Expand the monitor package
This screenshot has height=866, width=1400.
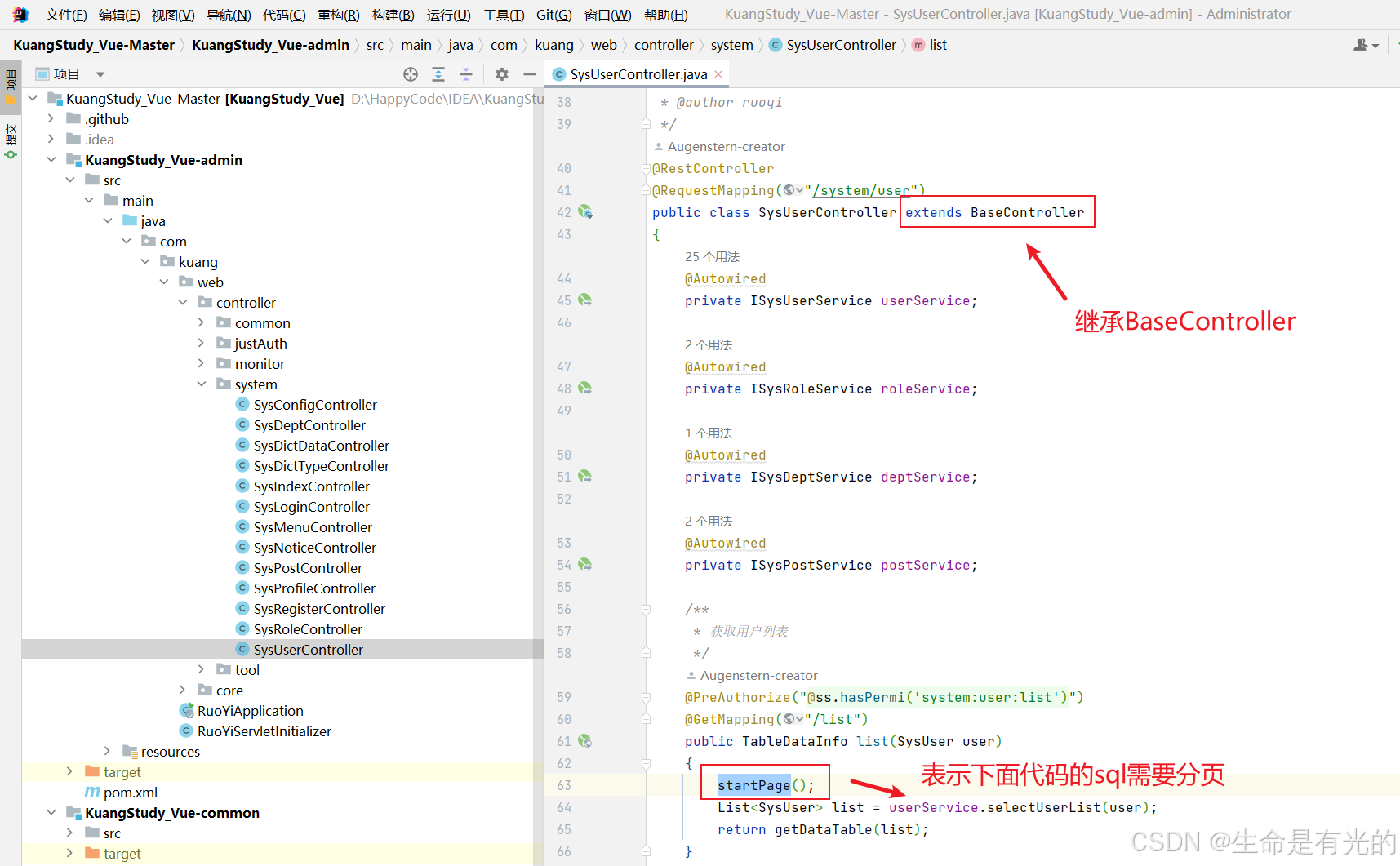pos(202,364)
